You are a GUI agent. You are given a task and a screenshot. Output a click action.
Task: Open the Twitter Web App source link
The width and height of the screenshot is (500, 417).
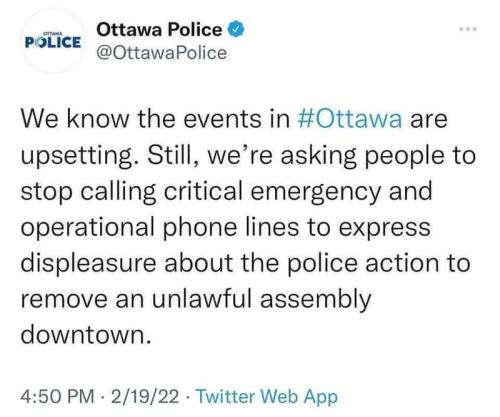(267, 397)
